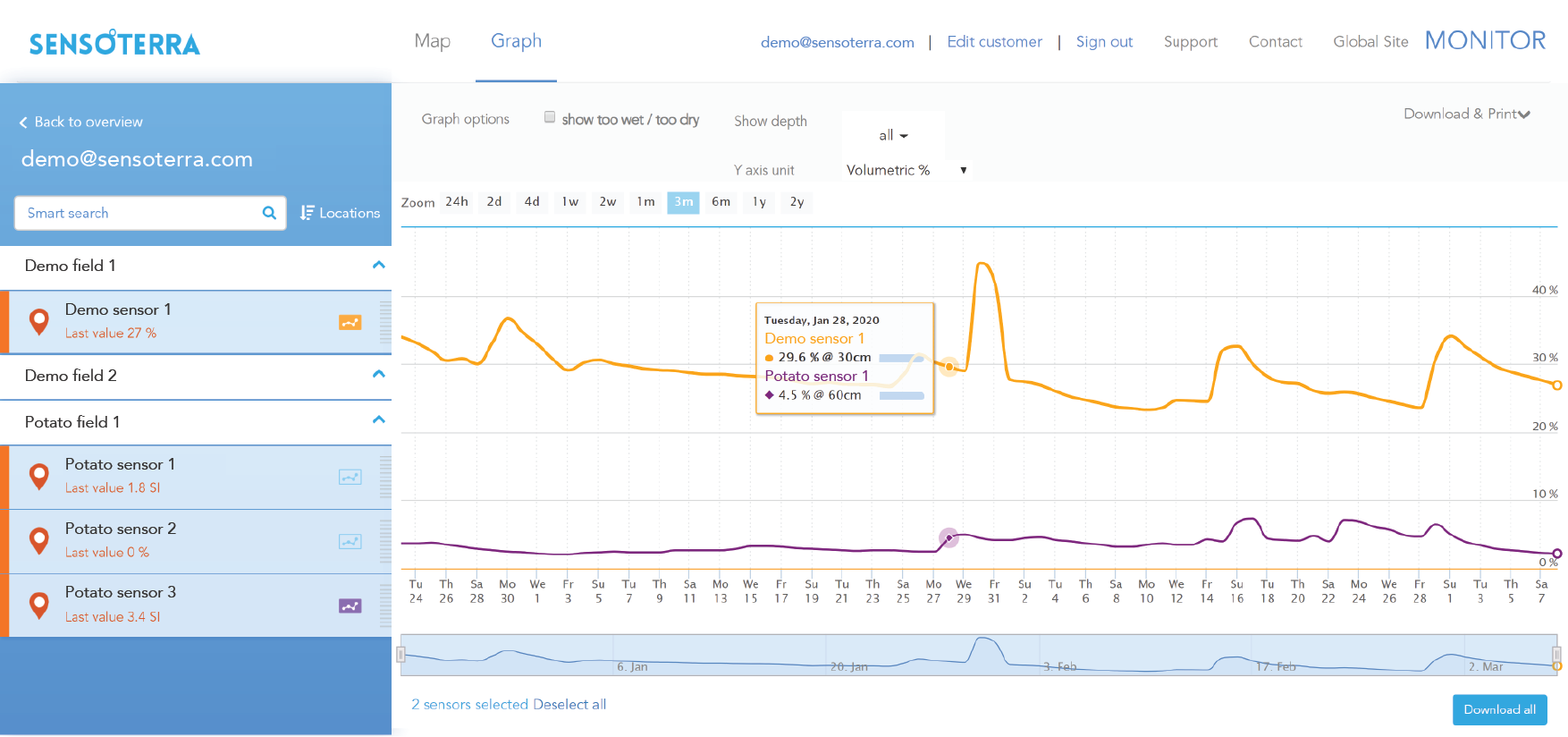Image resolution: width=1568 pixels, height=737 pixels.
Task: Click Deselect all link
Action: coord(569,705)
